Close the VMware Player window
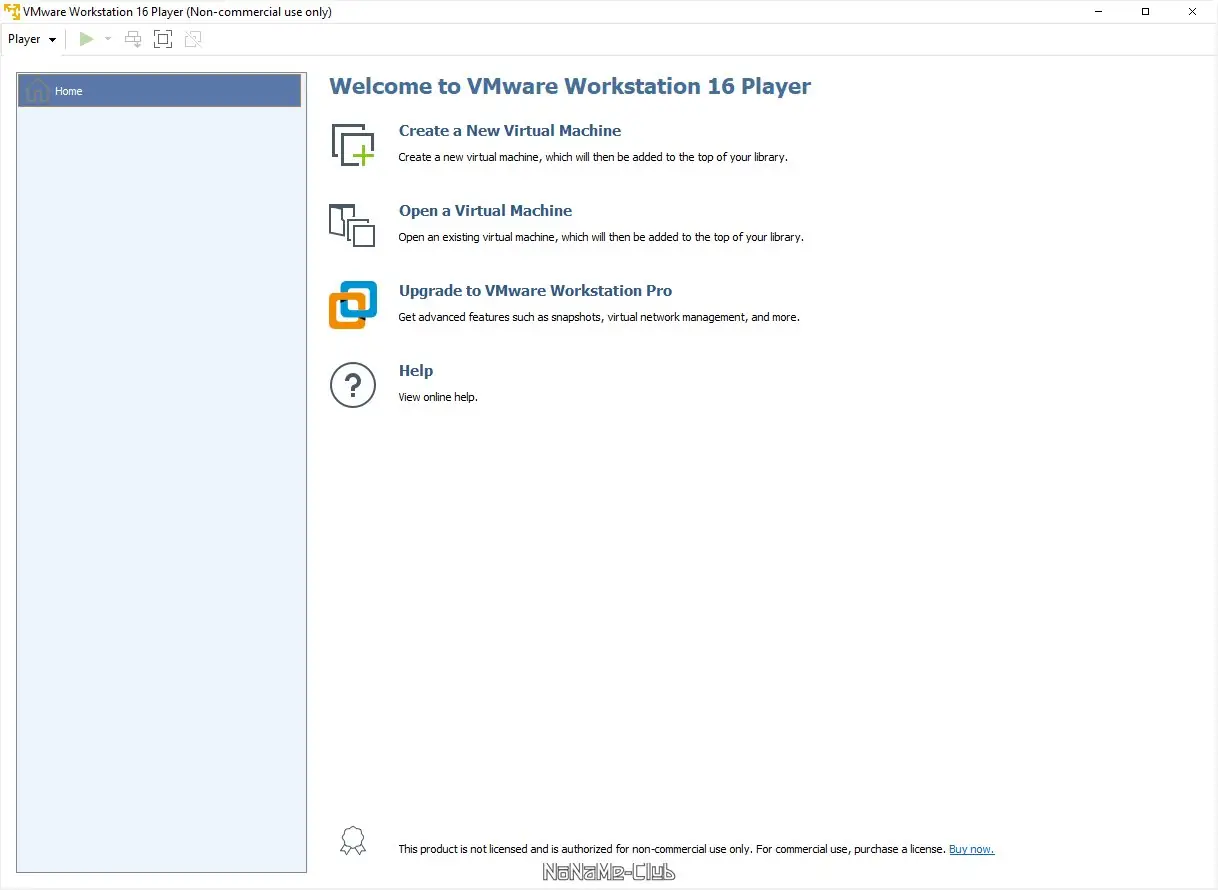 [x=1193, y=12]
